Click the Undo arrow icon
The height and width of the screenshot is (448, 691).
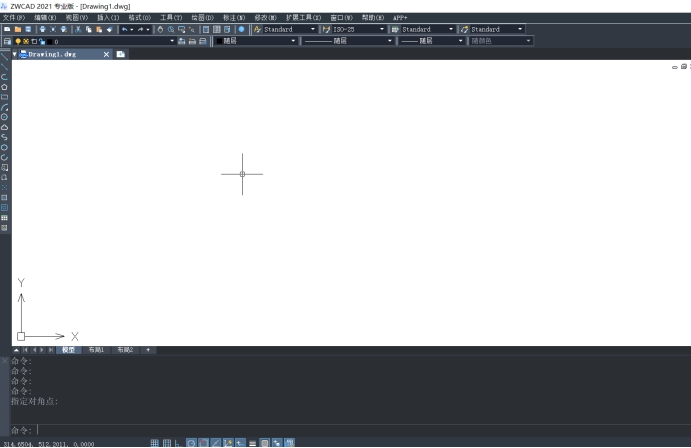coord(125,30)
